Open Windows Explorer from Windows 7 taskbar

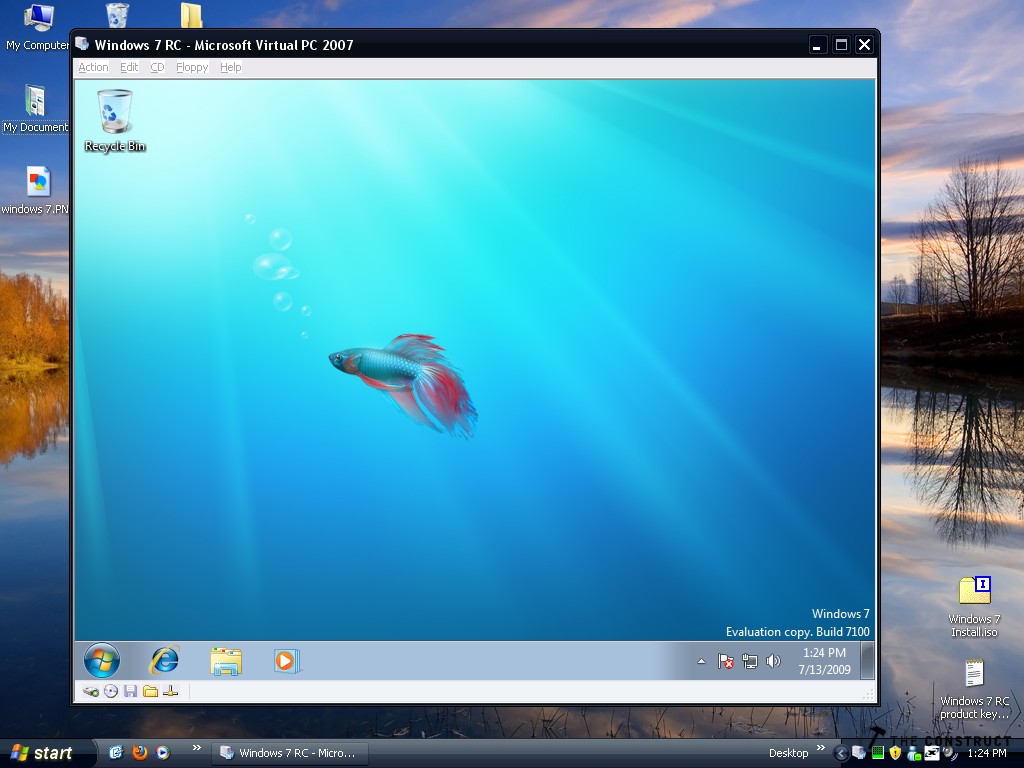(x=226, y=661)
